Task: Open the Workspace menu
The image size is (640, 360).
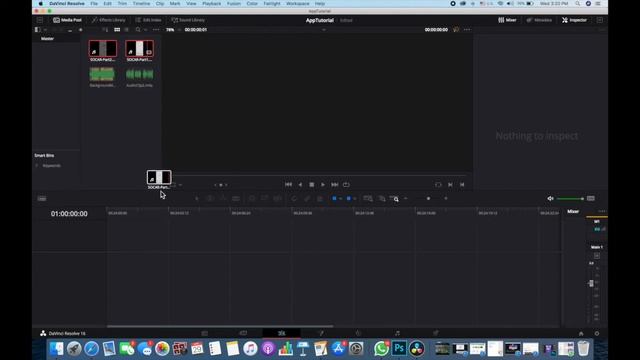Action: point(298,3)
